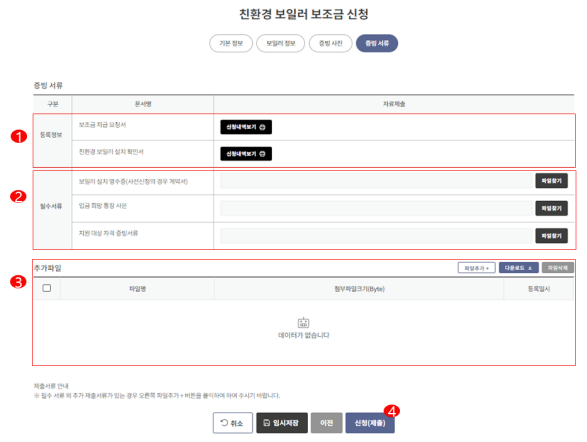Go back with the 이전 button

point(326,423)
